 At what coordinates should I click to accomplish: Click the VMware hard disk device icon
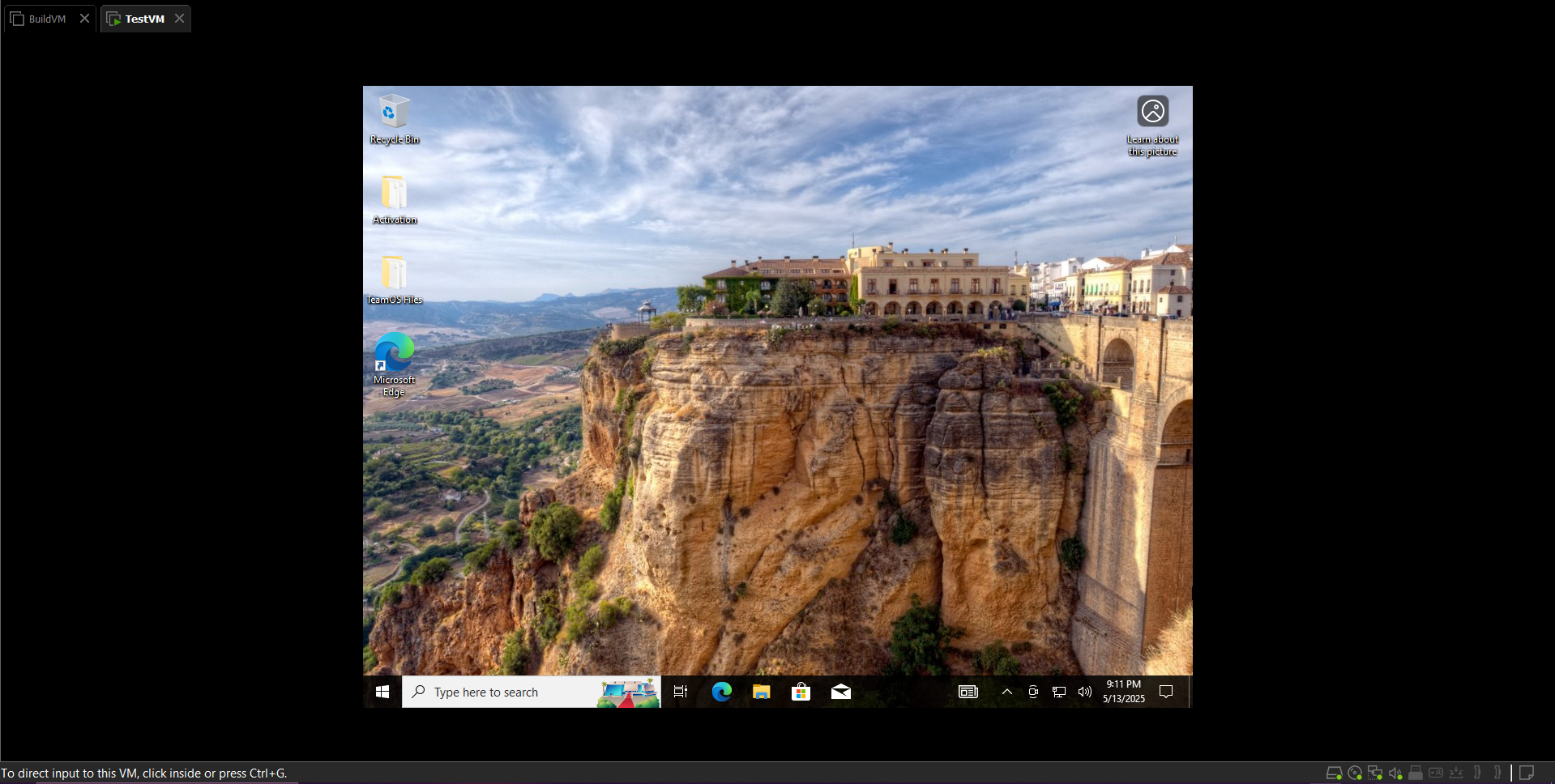pyautogui.click(x=1334, y=773)
